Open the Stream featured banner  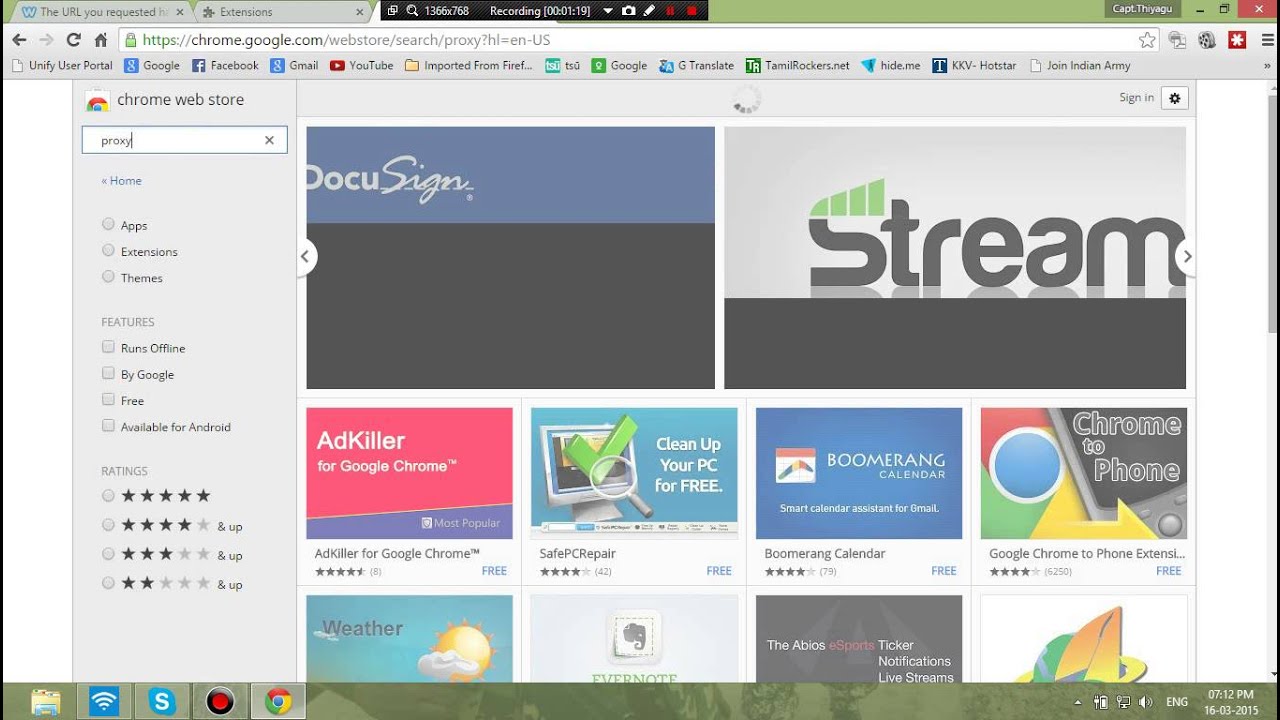(955, 257)
